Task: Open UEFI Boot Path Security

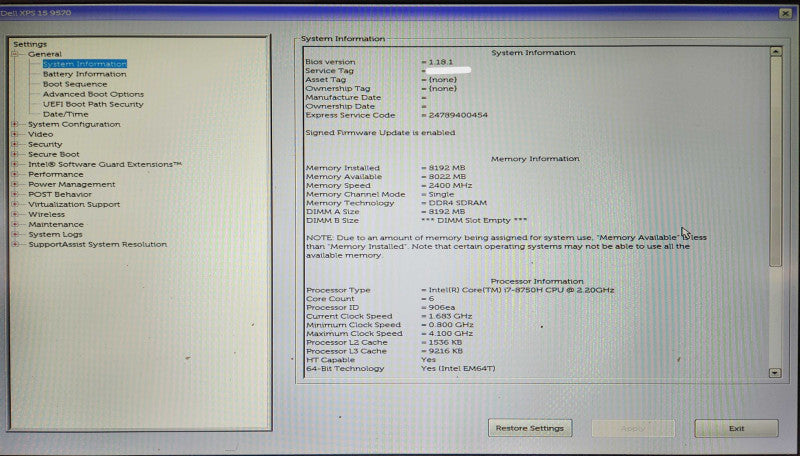Action: pyautogui.click(x=93, y=104)
